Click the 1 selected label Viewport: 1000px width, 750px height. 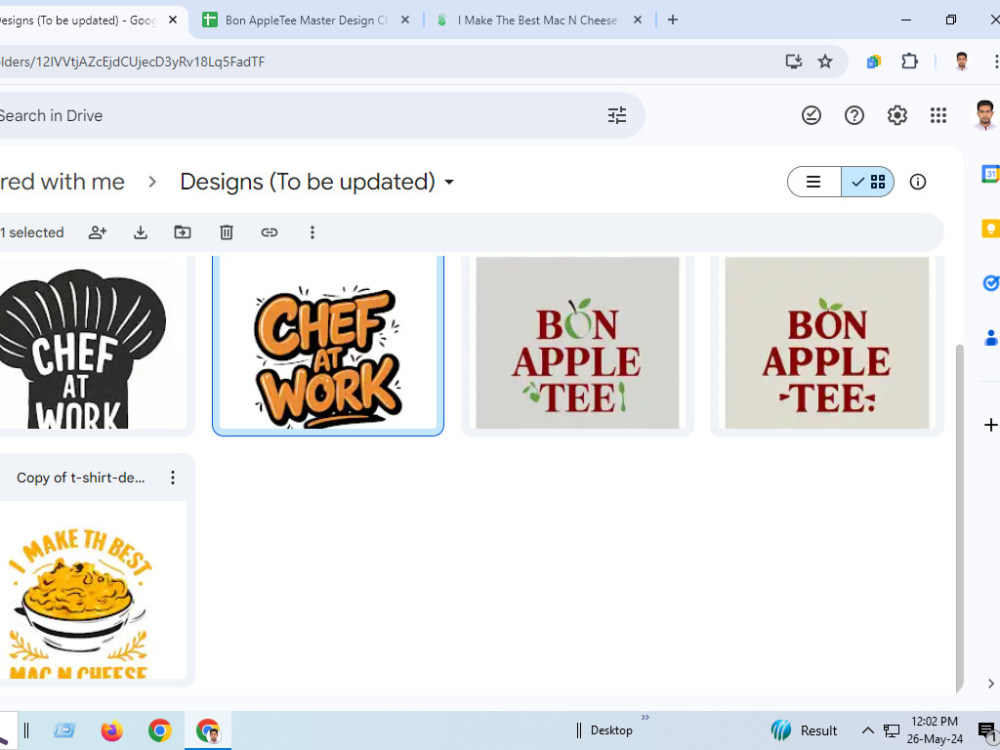point(32,233)
